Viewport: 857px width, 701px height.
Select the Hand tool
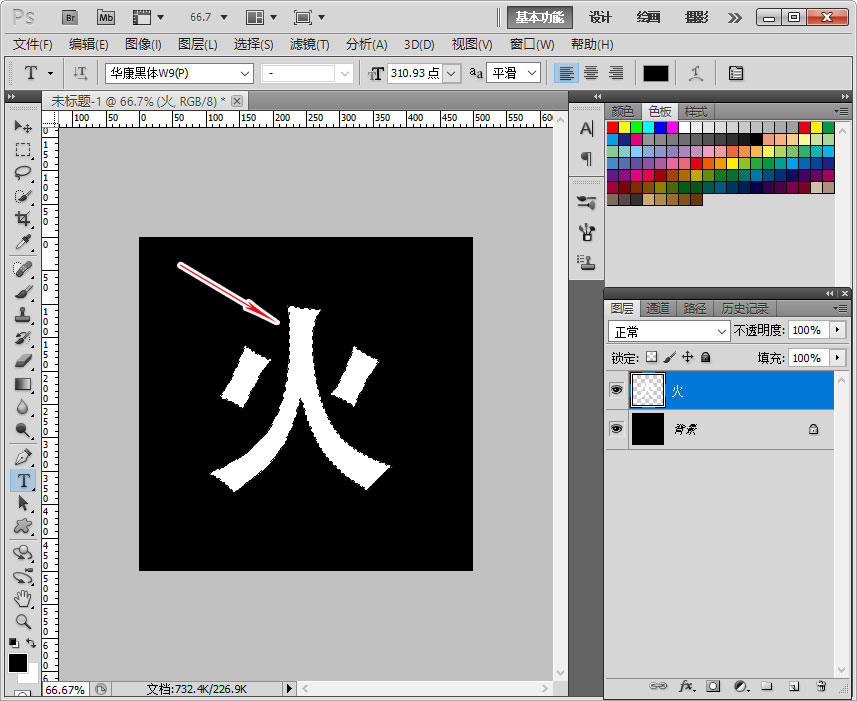pos(22,599)
